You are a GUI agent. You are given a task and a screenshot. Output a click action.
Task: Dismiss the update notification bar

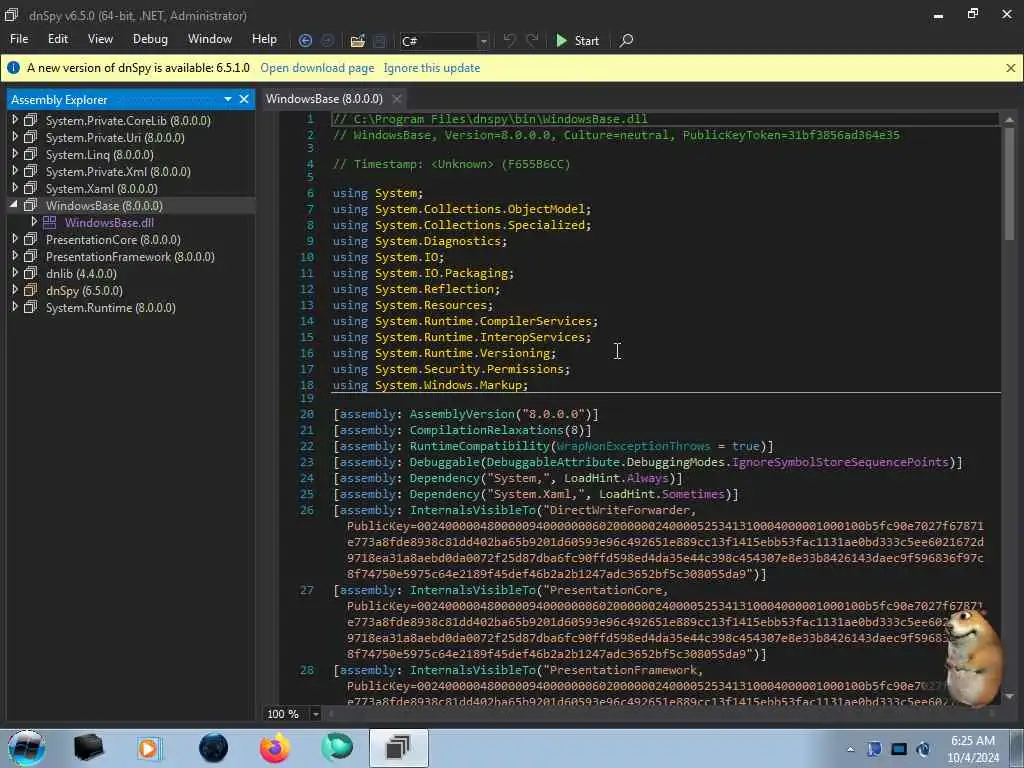coord(1010,68)
